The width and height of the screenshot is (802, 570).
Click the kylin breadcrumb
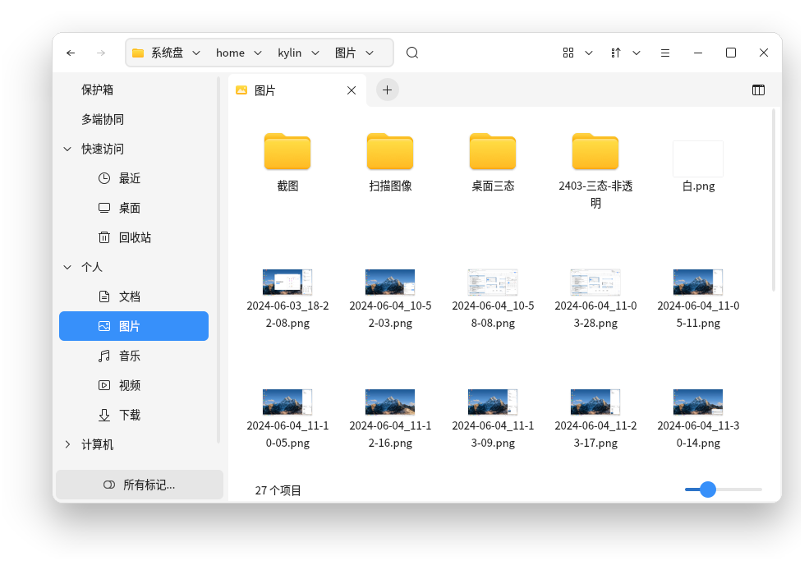pyautogui.click(x=289, y=53)
